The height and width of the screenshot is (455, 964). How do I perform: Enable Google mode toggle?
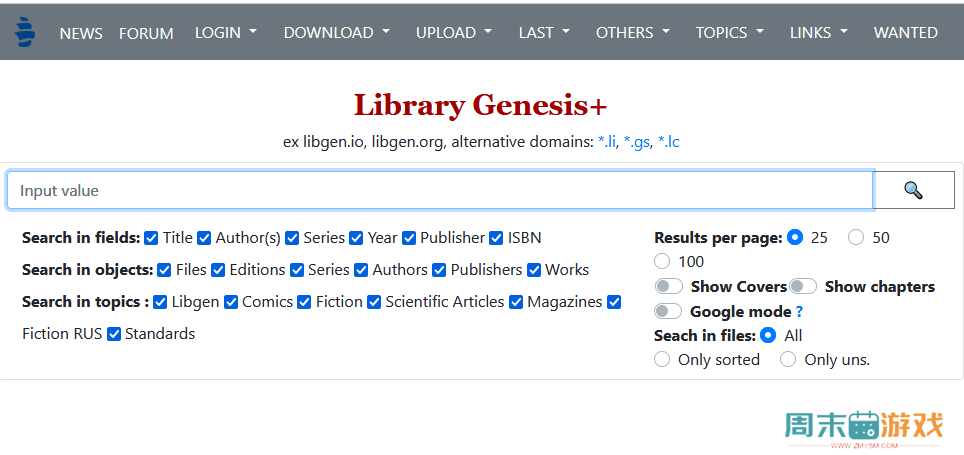669,311
